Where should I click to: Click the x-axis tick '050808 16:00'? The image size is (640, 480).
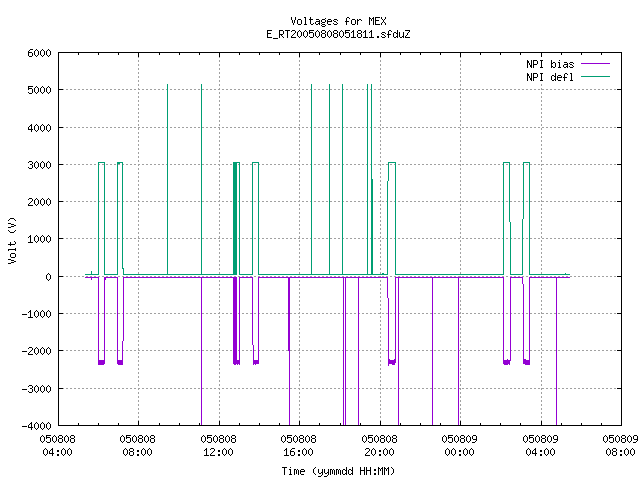(298, 446)
